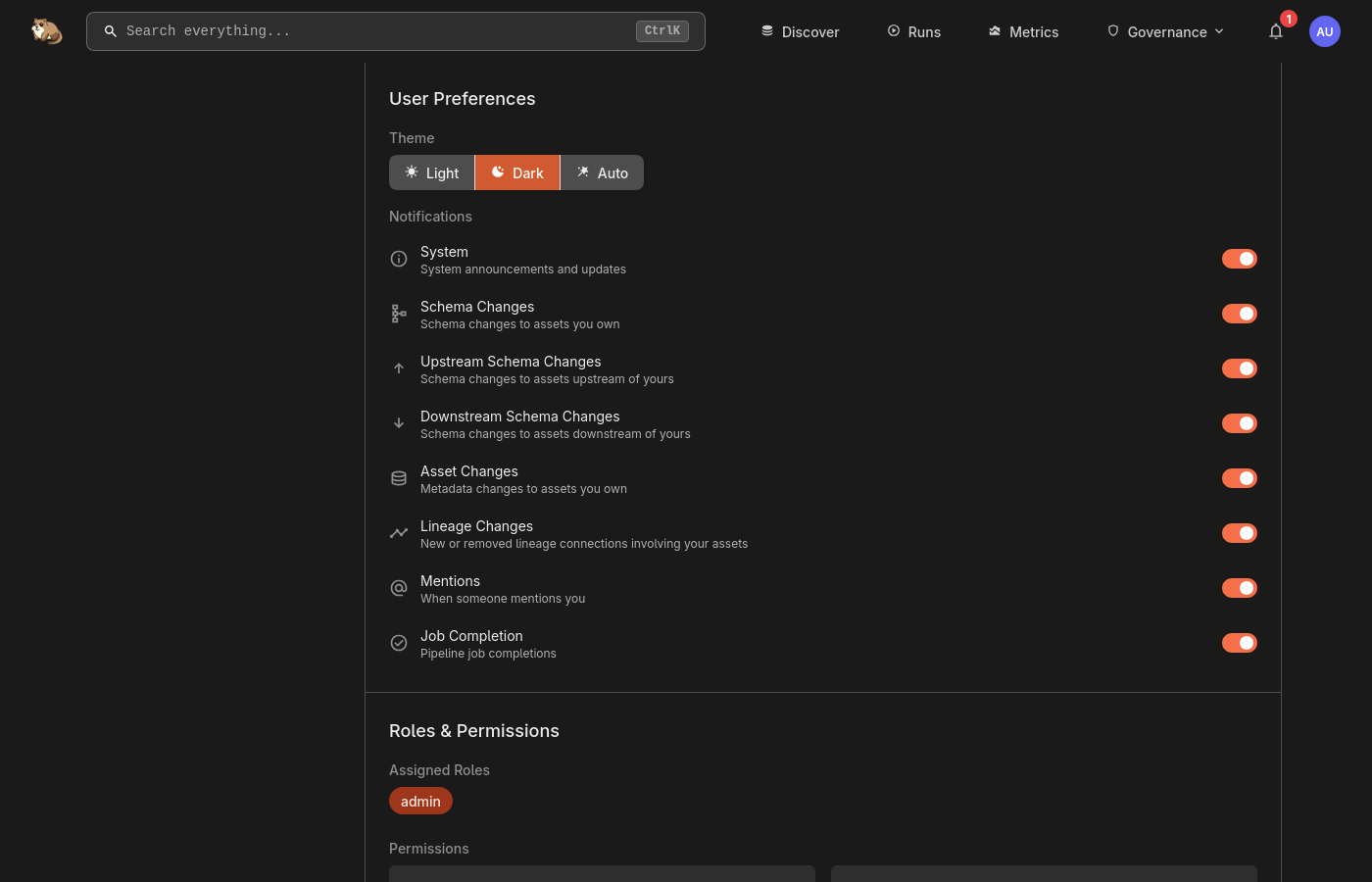Turn off Upstream Schema Changes notifications

[1239, 368]
